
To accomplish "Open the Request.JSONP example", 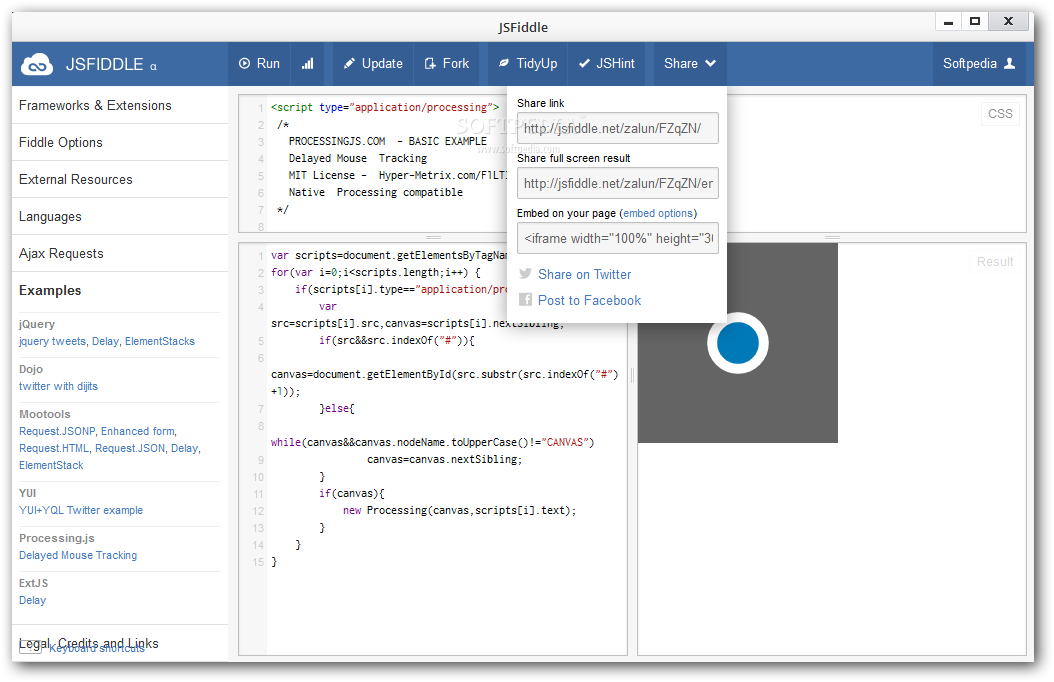I will point(57,431).
